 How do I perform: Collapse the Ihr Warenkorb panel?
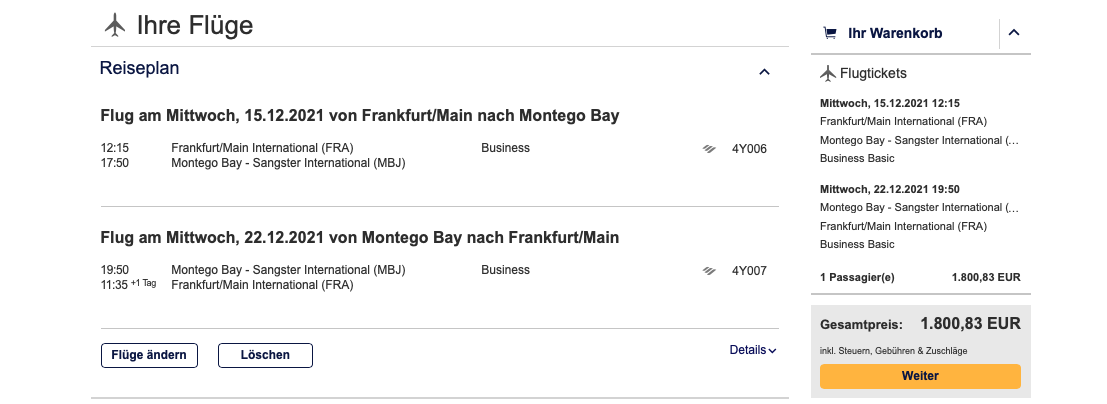(1014, 33)
